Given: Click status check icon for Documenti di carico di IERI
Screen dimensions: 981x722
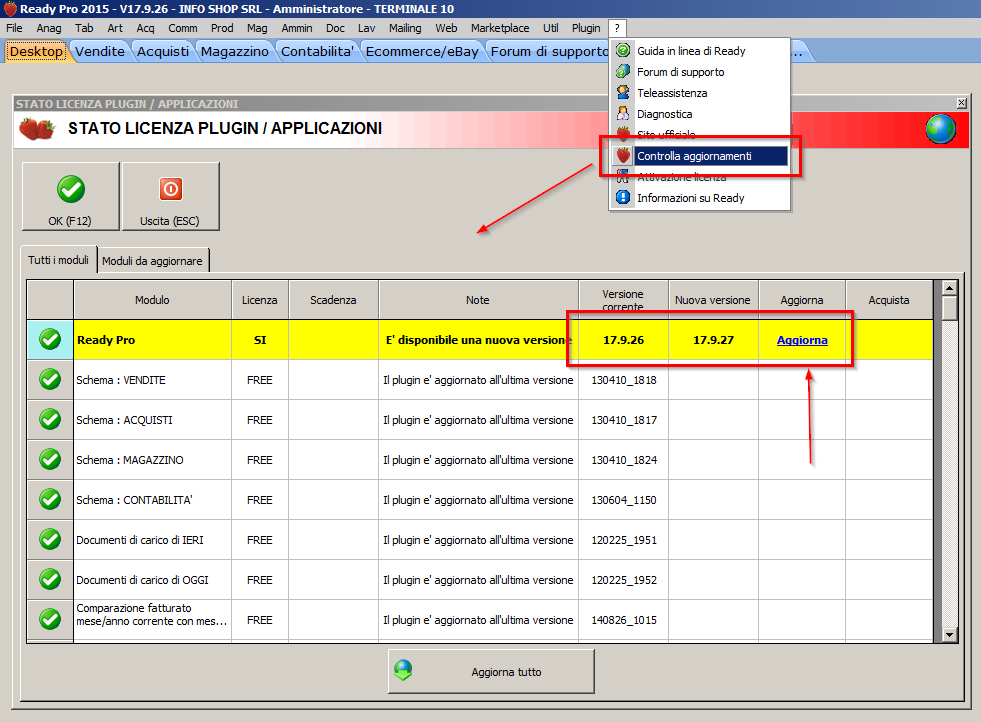Looking at the screenshot, I should [x=50, y=540].
